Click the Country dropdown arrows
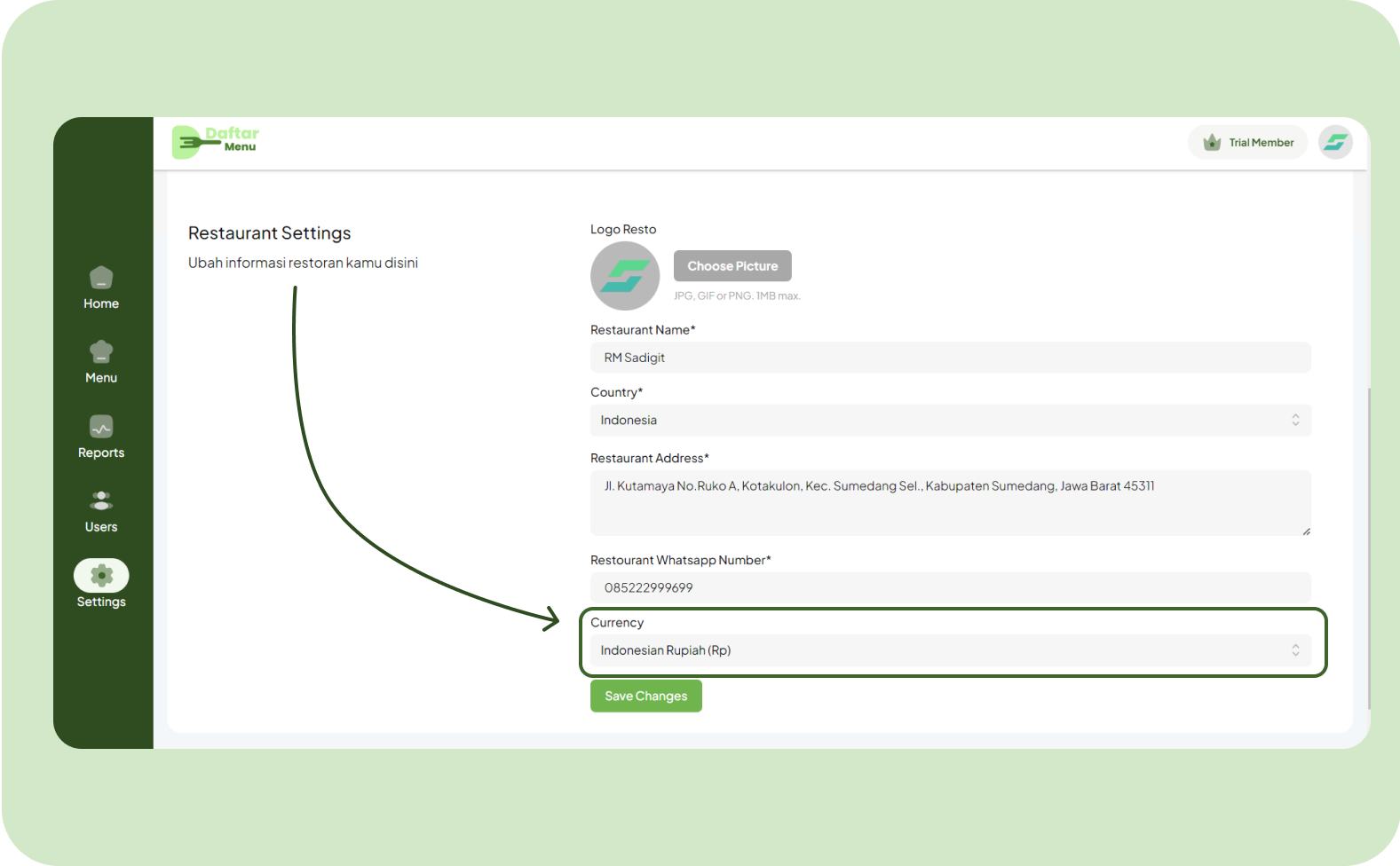1400x866 pixels. tap(1295, 421)
